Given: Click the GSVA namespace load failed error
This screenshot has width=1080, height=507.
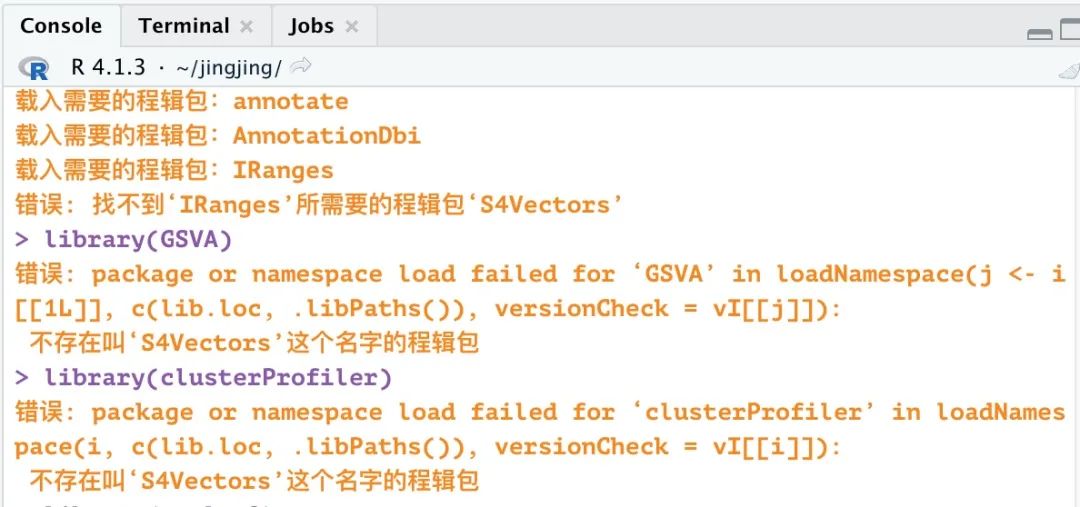Looking at the screenshot, I should [540, 309].
